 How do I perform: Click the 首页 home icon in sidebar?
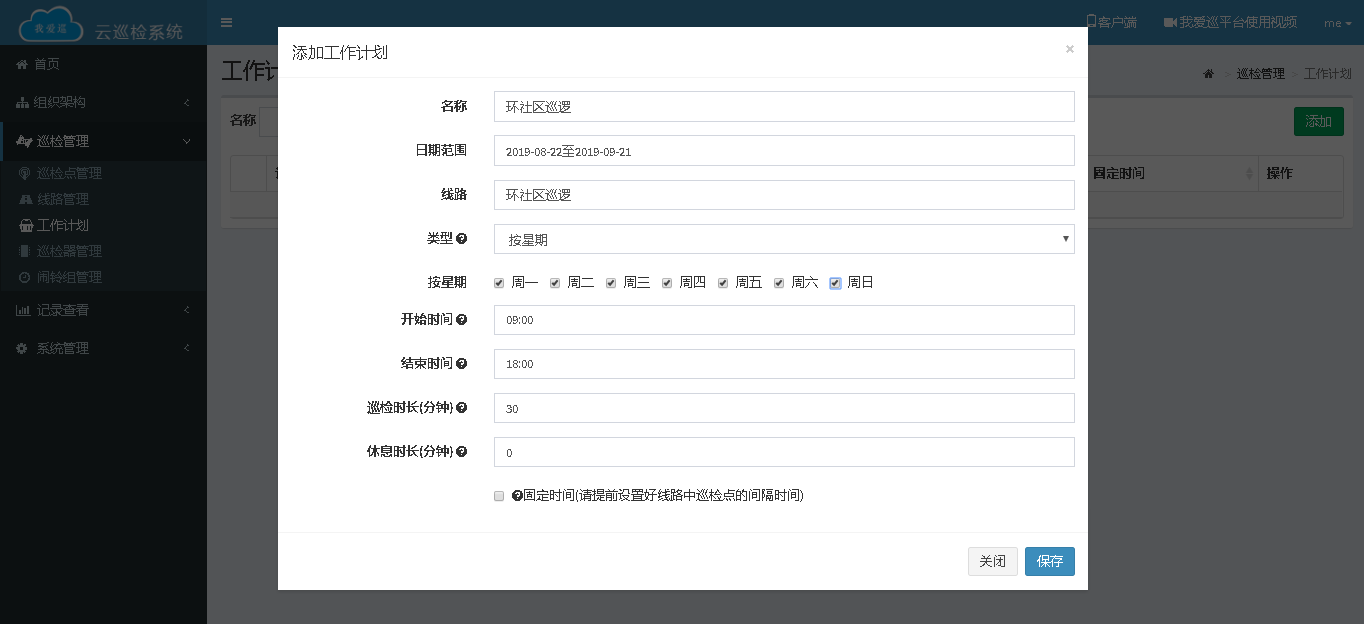(26, 63)
